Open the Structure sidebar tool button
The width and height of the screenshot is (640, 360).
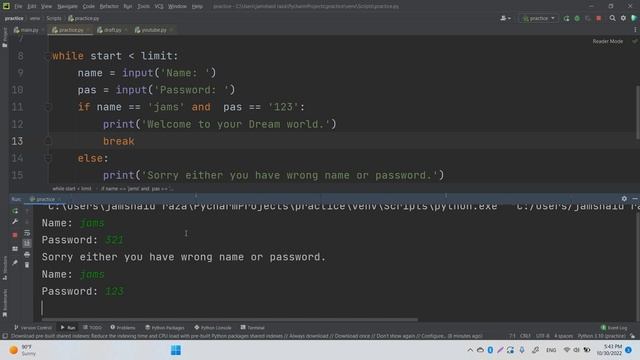(x=4, y=268)
